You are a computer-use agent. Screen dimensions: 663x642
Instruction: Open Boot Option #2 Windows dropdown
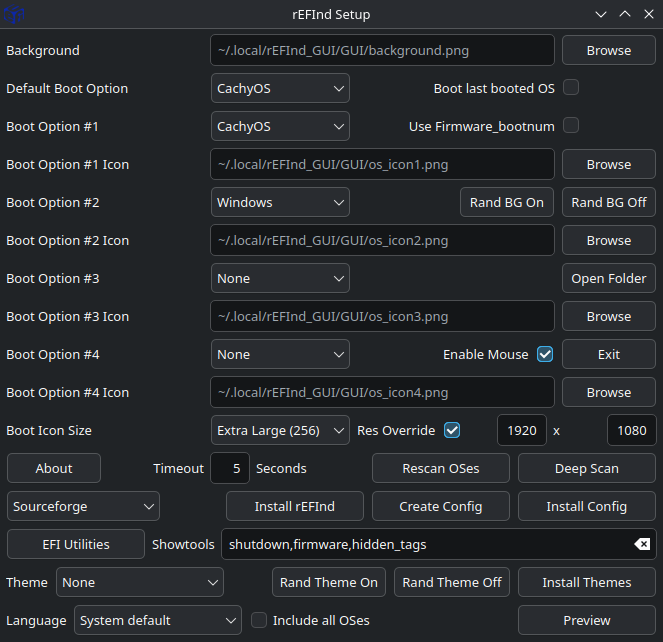(280, 202)
